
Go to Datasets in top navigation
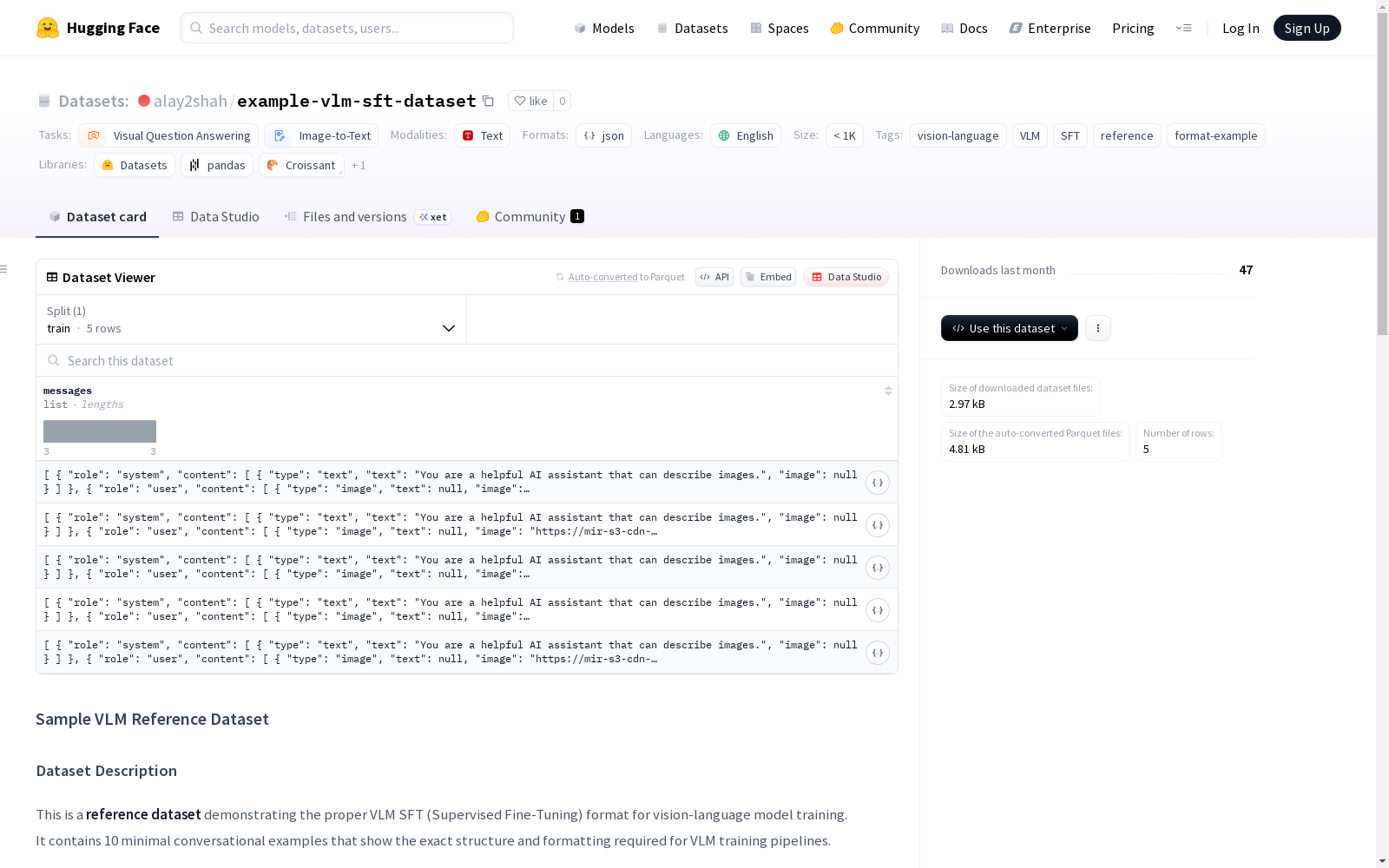tap(693, 28)
